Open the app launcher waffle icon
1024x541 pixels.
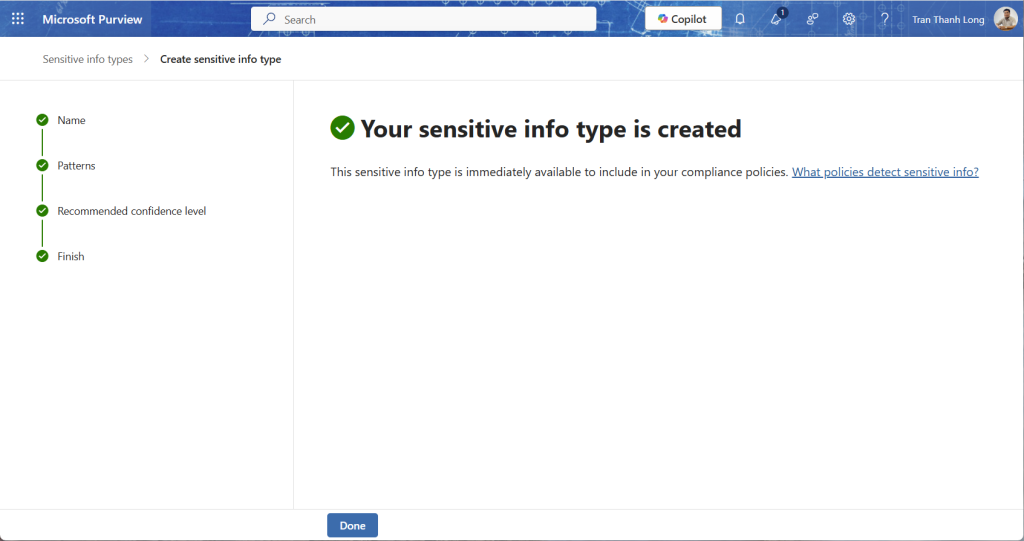[18, 19]
